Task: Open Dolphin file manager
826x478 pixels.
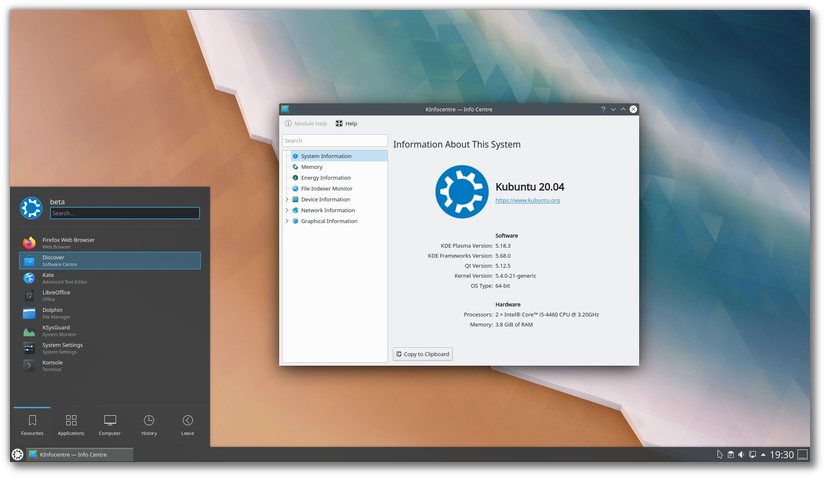Action: tap(52, 313)
